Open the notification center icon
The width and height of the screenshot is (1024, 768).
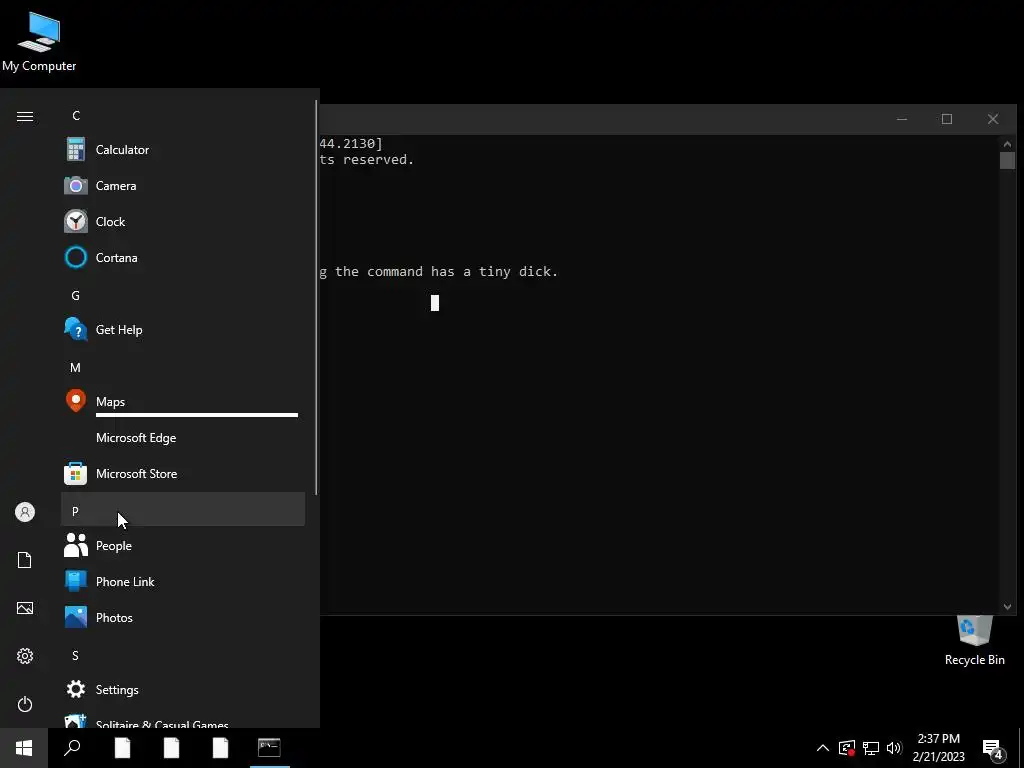coord(993,748)
